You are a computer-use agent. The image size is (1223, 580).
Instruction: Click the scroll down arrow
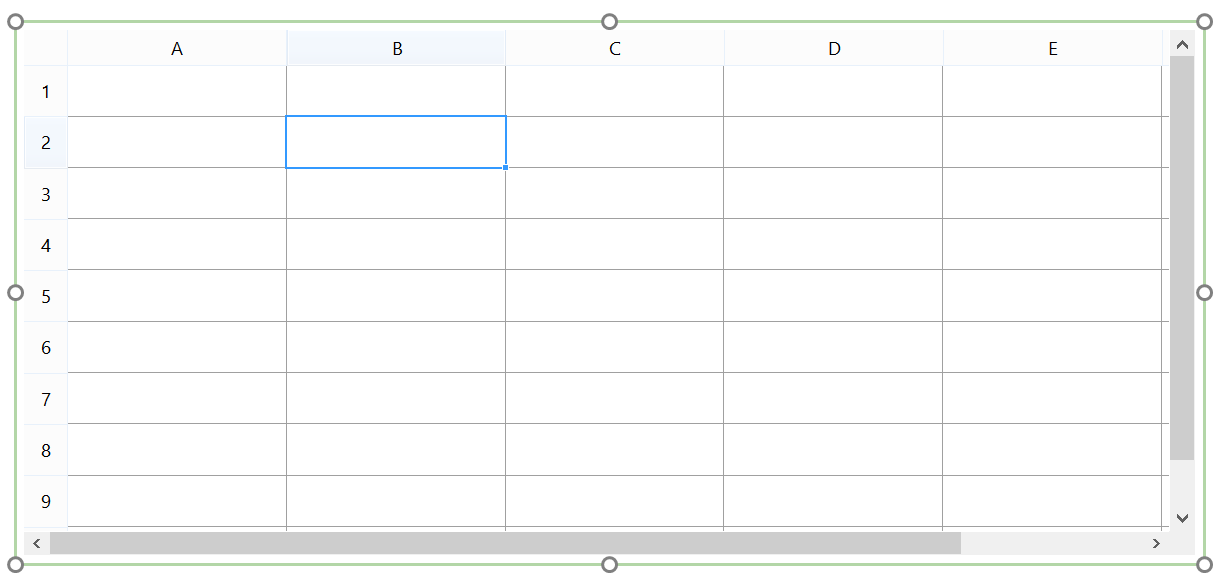(1182, 517)
